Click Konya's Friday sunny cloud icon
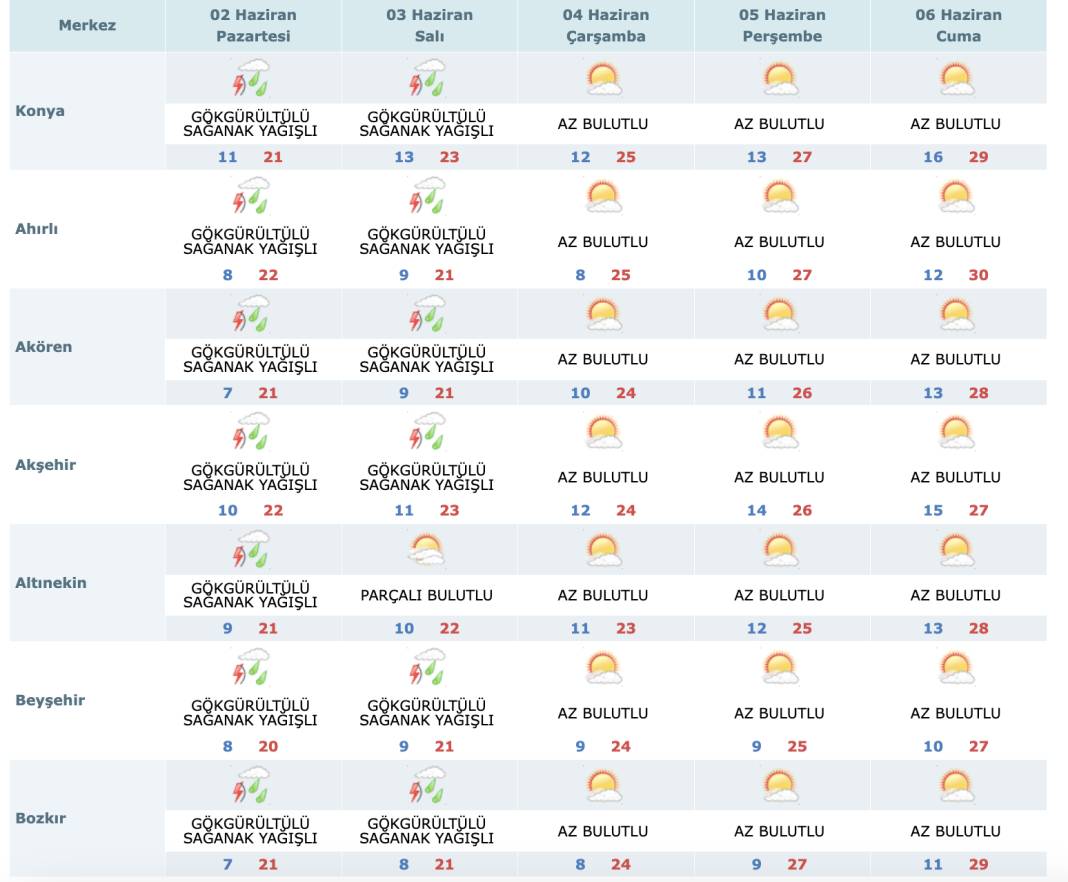Screen dimensions: 1068x882 pos(957,78)
